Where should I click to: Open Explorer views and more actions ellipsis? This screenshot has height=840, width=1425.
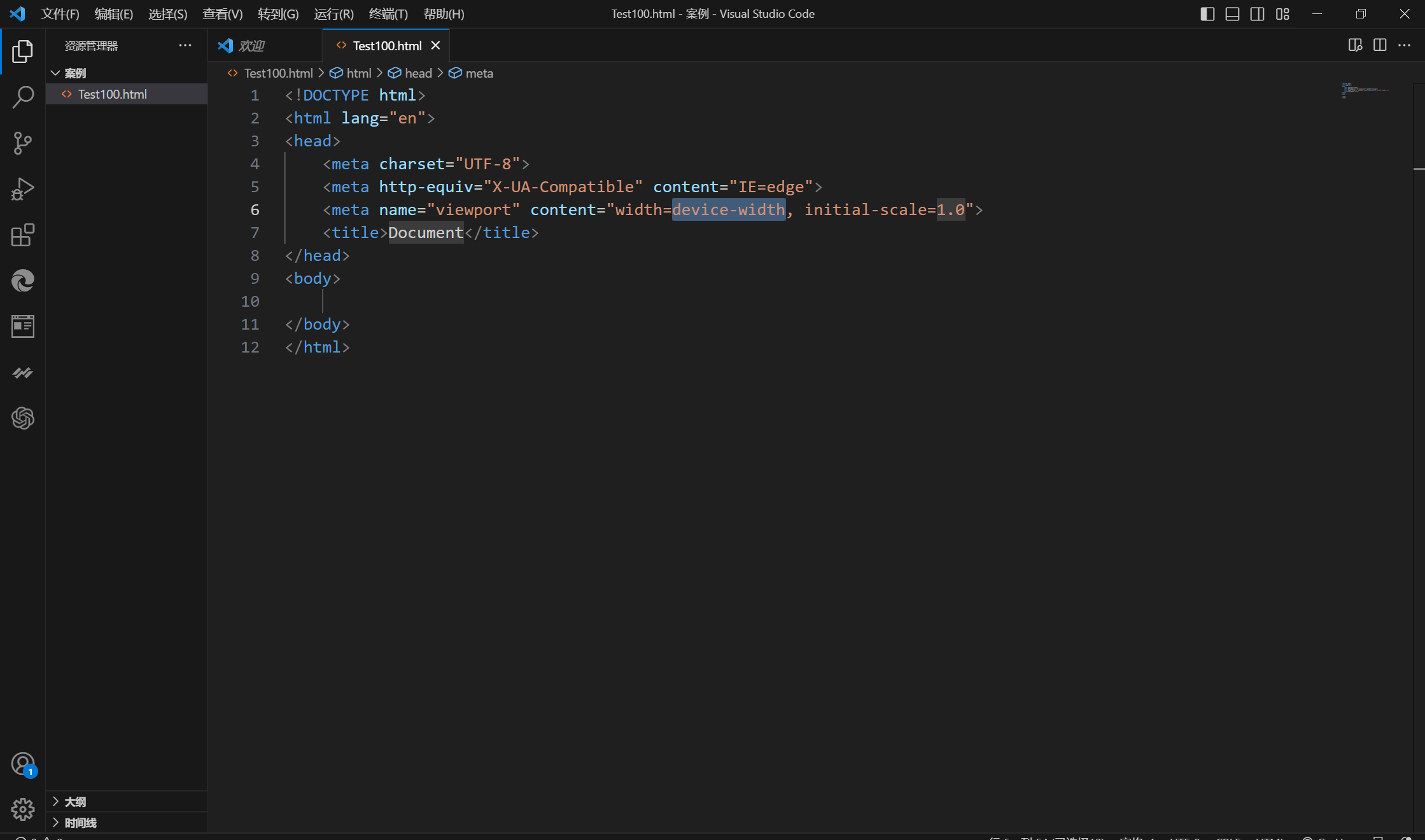coord(185,45)
